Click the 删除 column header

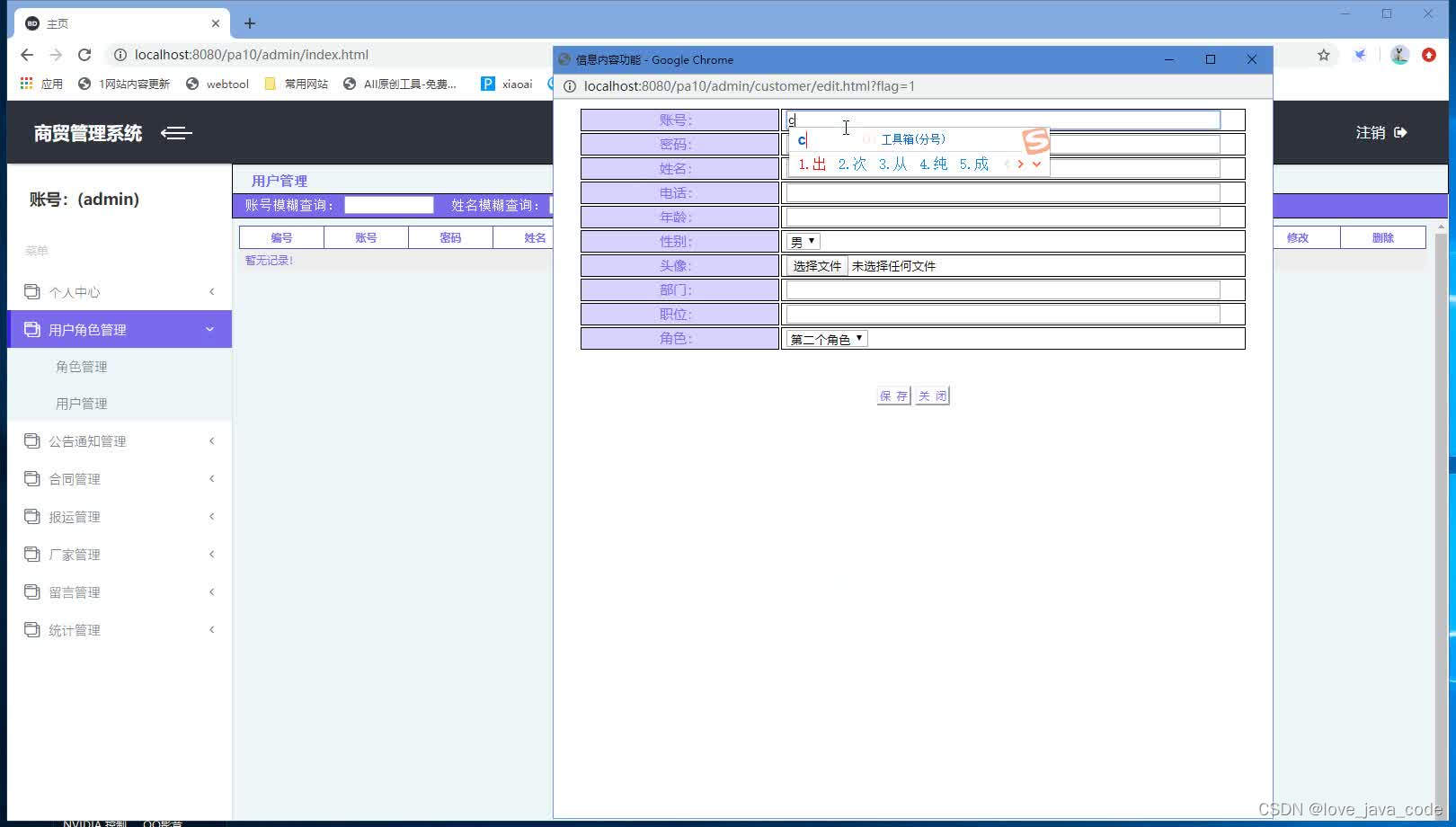tap(1383, 237)
